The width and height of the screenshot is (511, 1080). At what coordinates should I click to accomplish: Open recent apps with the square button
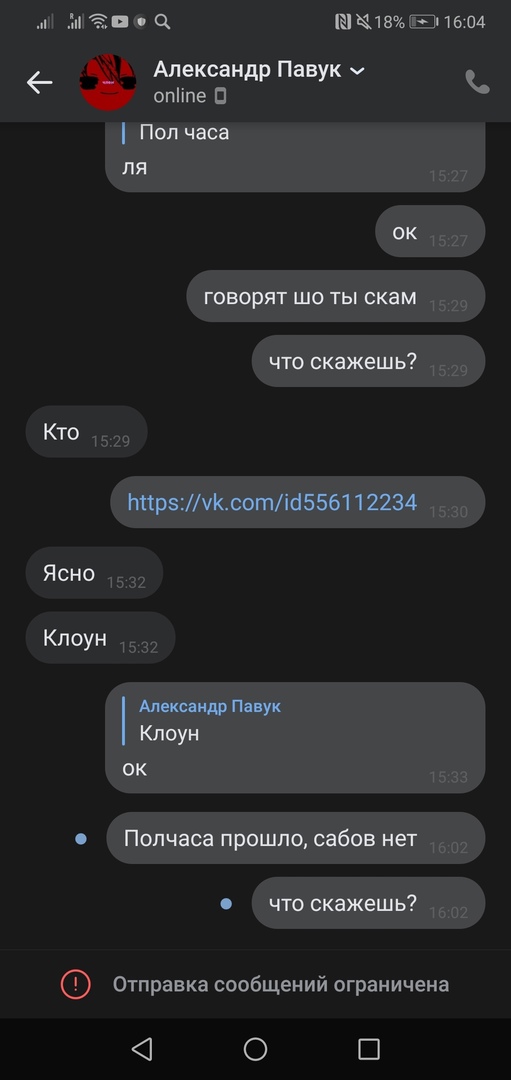369,1049
